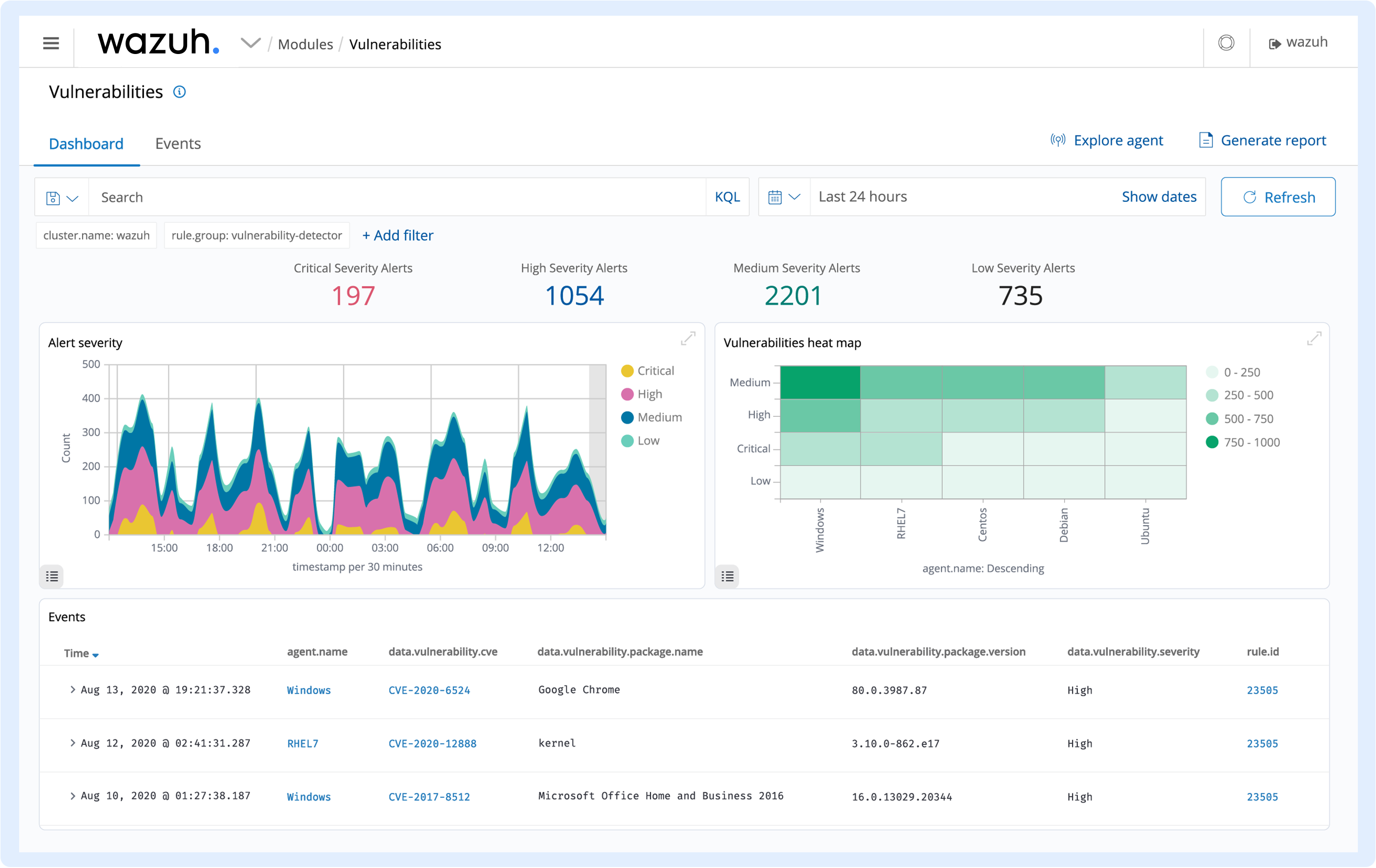Click the Vulnerabilities info icon

coord(179,92)
